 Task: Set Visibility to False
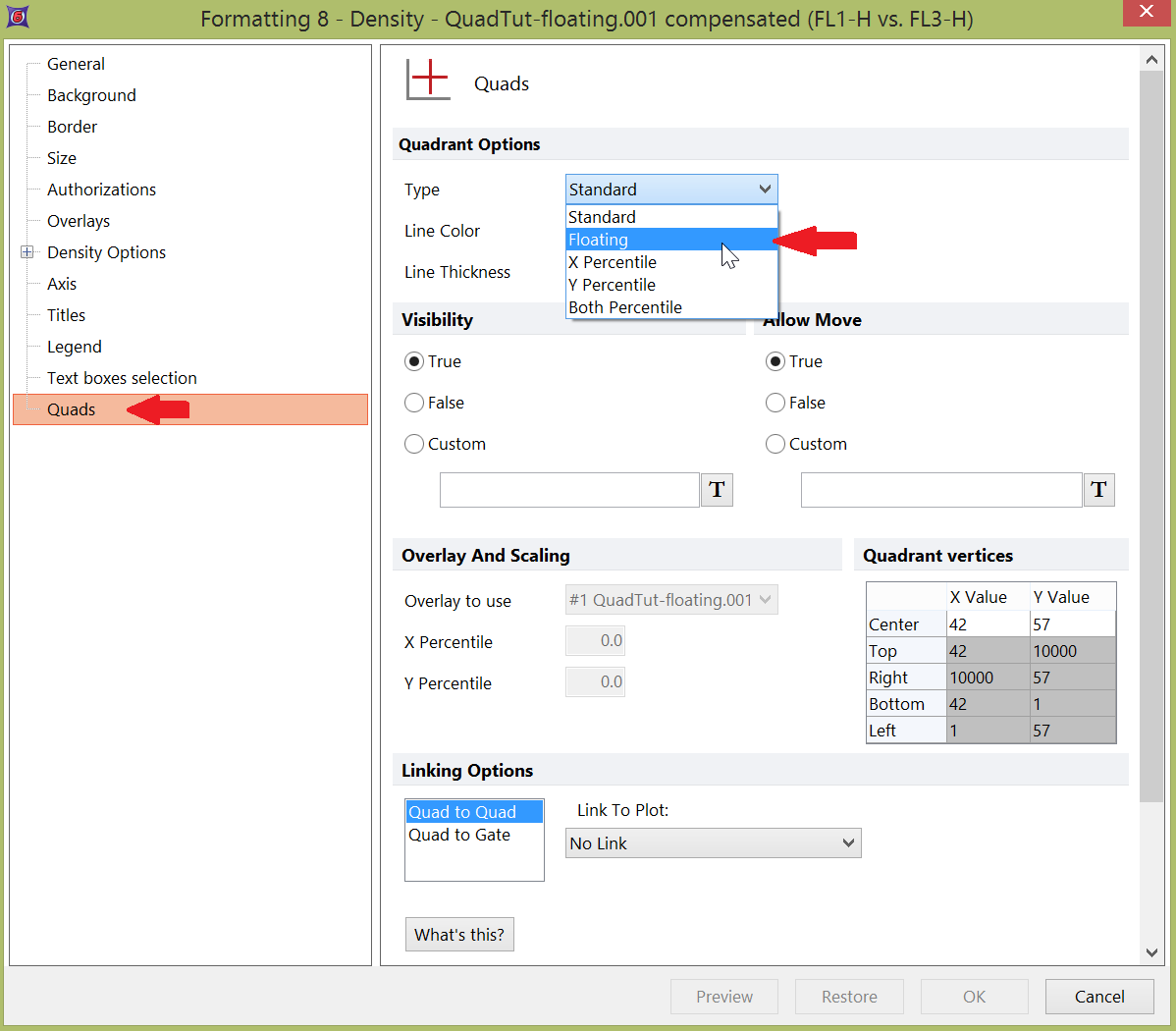coord(414,403)
